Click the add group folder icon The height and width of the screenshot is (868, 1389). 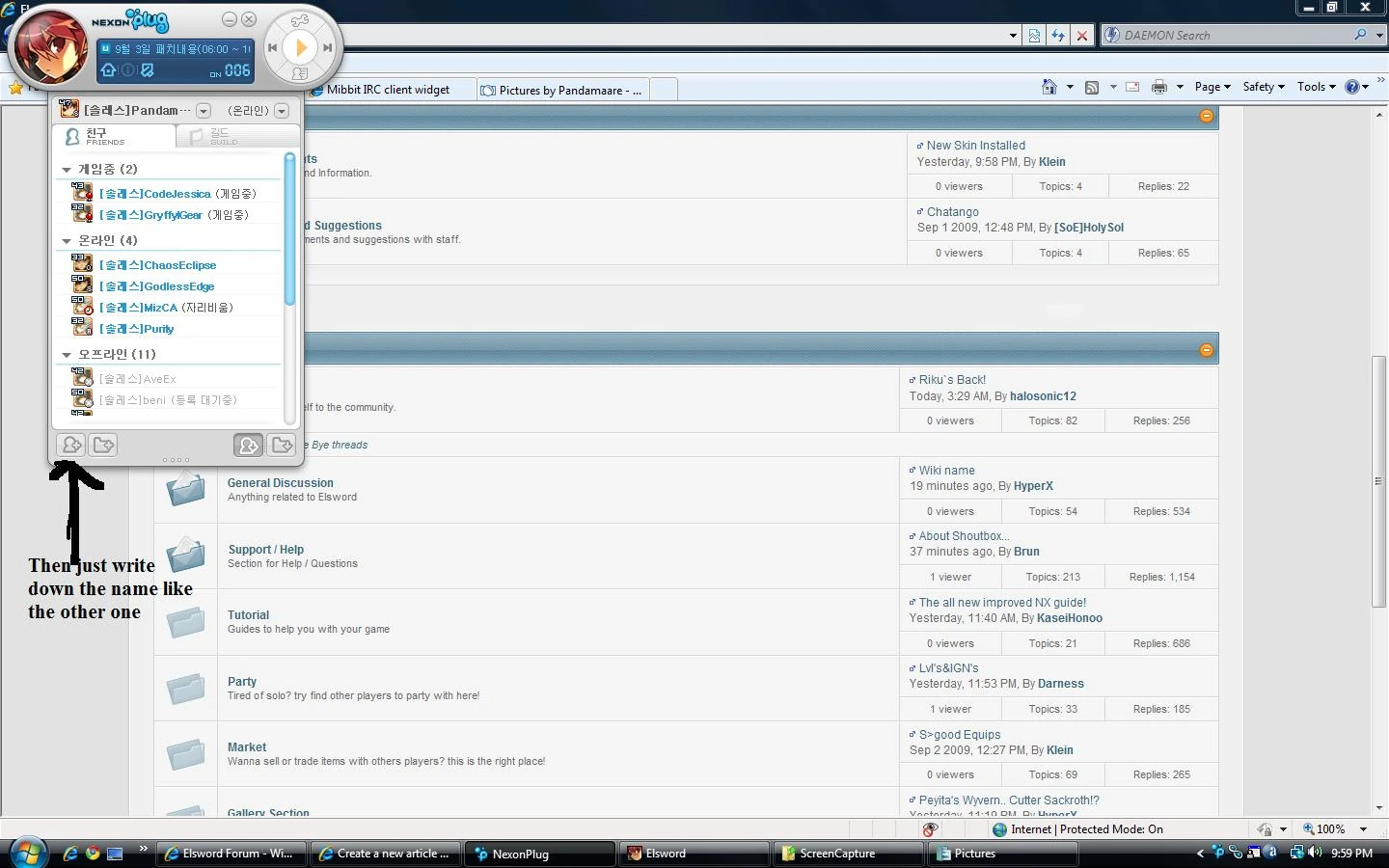[x=103, y=445]
